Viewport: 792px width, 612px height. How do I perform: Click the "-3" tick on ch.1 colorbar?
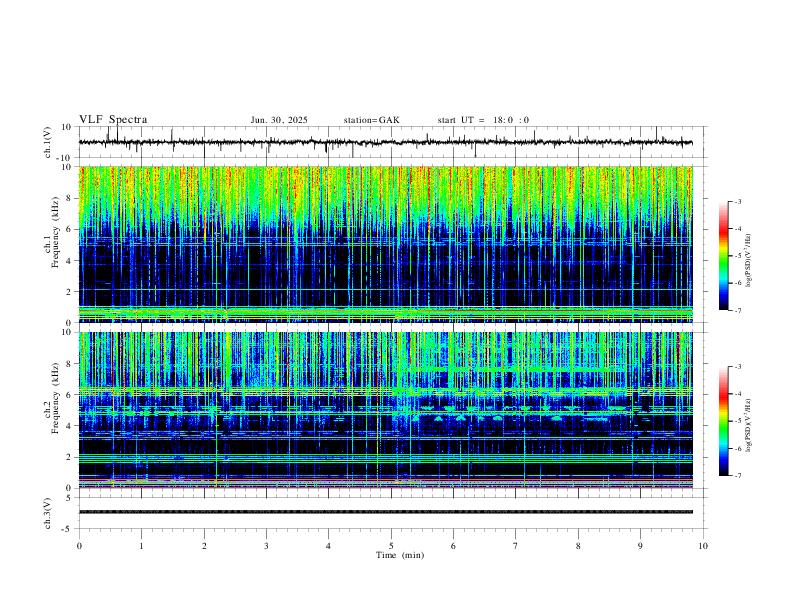737,202
